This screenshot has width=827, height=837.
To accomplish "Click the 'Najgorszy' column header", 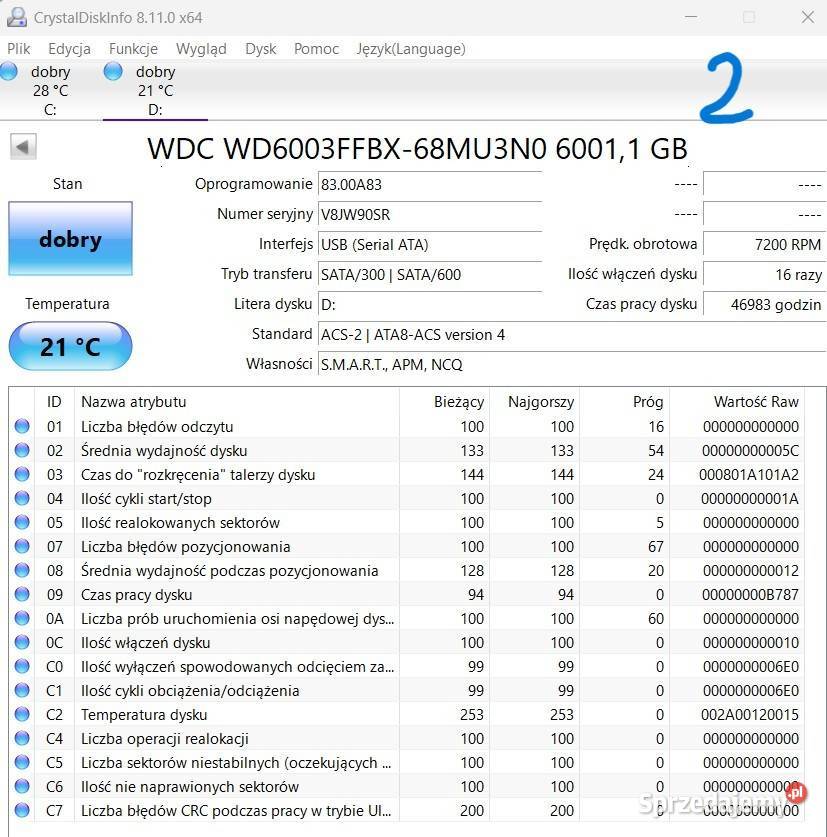I will [x=534, y=401].
